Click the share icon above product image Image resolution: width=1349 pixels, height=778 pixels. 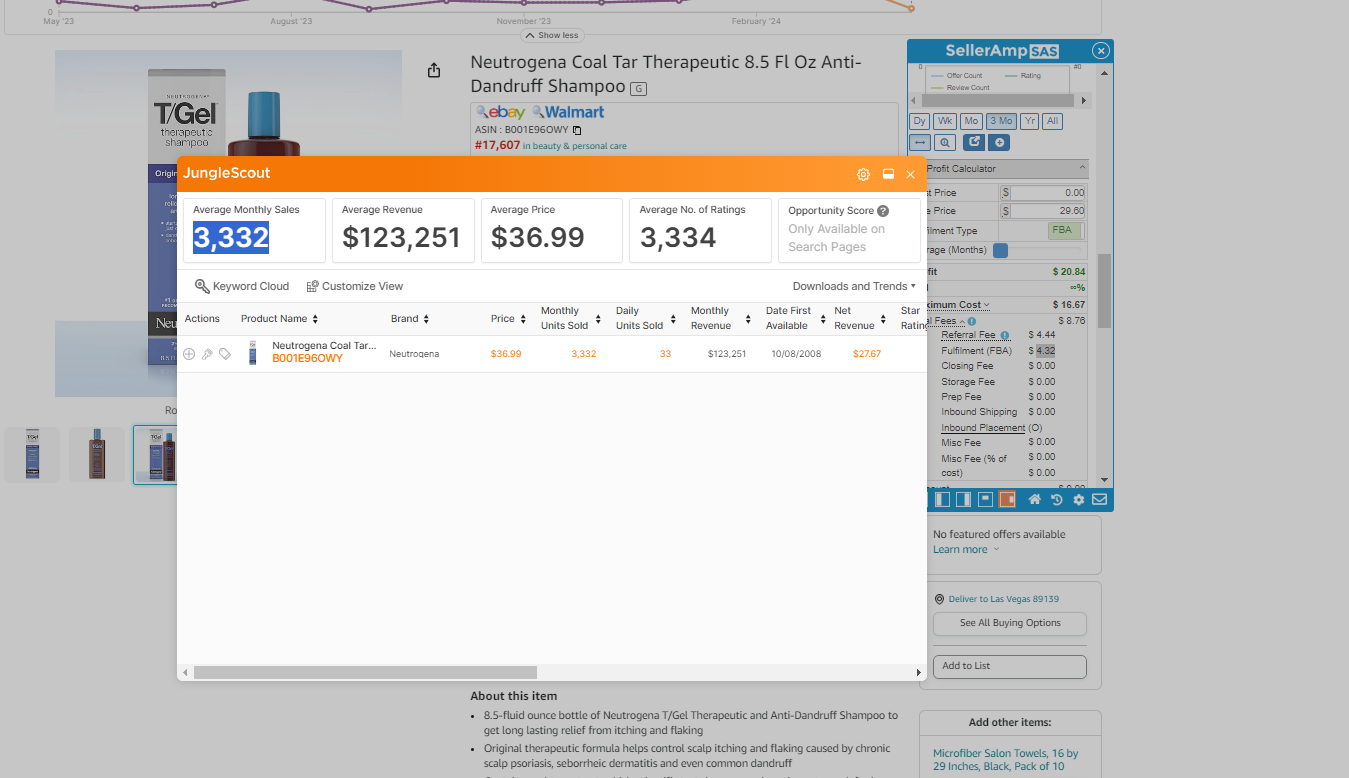pos(433,70)
